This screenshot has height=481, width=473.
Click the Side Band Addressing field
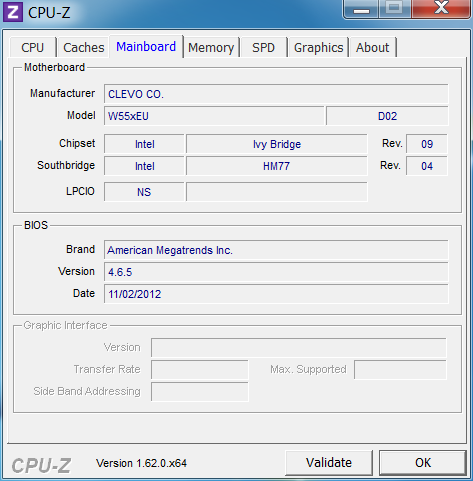pyautogui.click(x=200, y=392)
